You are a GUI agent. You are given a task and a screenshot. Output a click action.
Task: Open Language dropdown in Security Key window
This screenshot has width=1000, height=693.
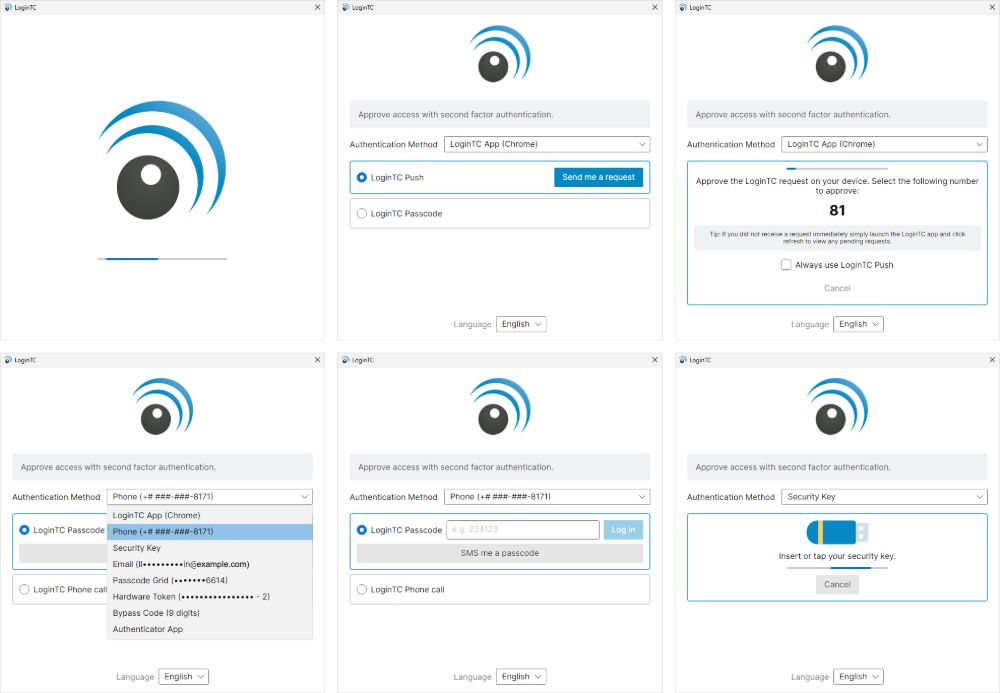(x=858, y=676)
